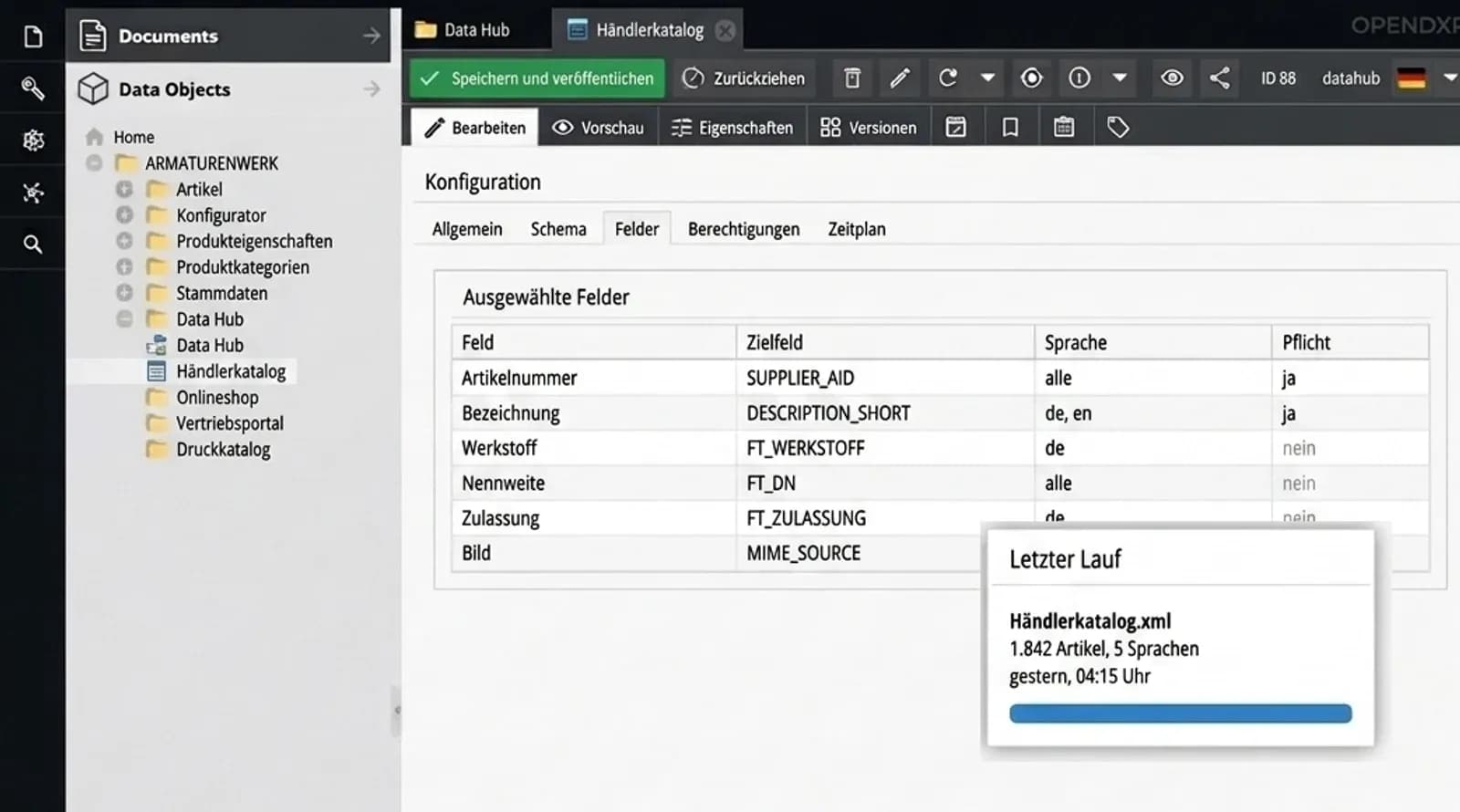Open the schedule icon tab beside Versionen
The width and height of the screenshot is (1460, 812).
[955, 128]
